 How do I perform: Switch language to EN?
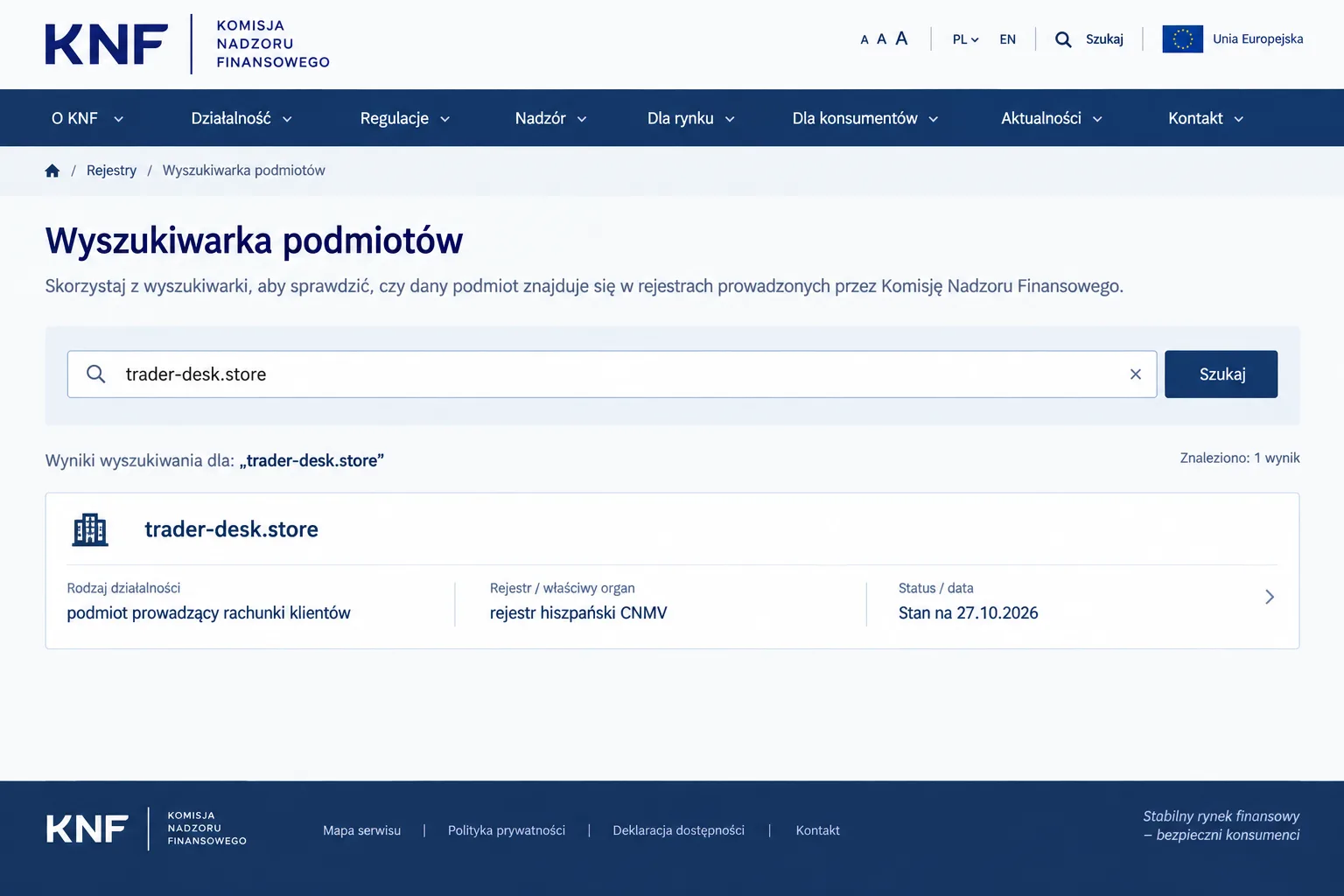point(1008,39)
